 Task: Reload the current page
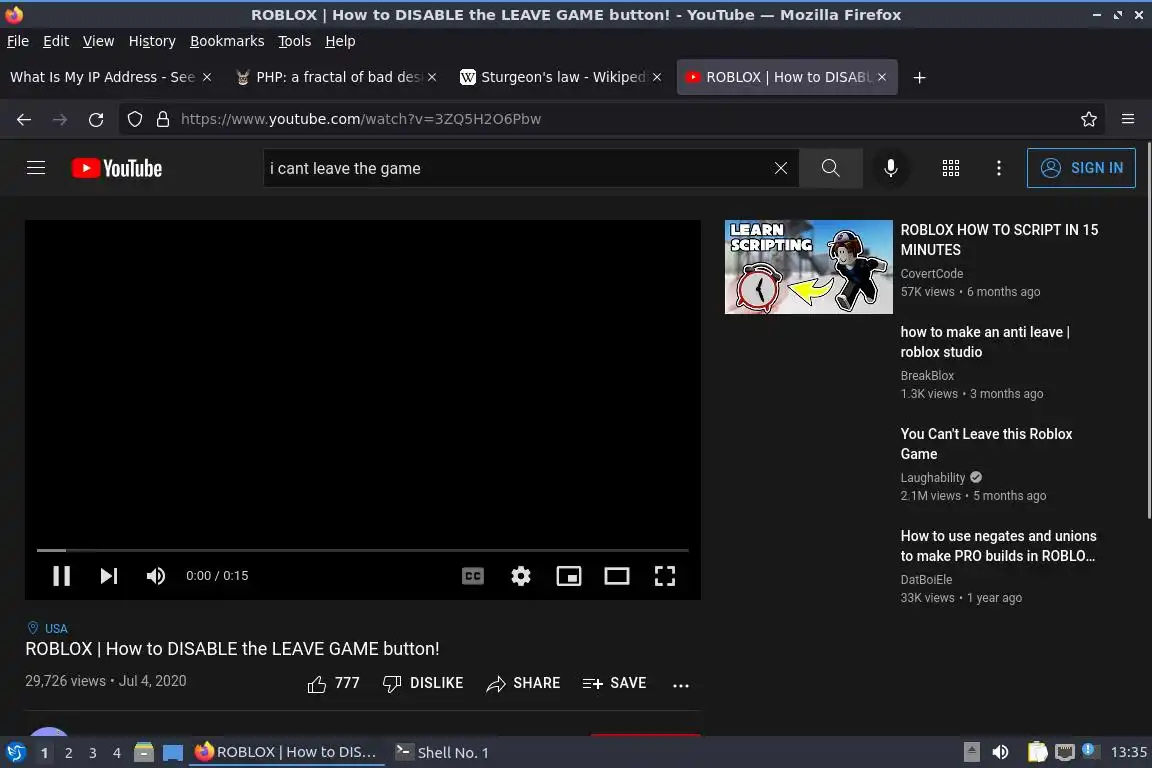coord(96,119)
